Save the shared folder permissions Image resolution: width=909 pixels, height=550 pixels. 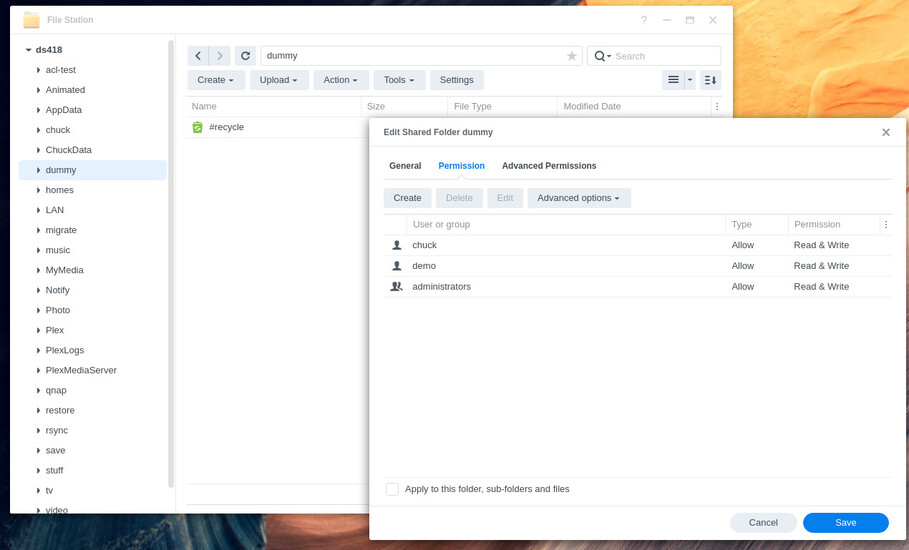click(845, 523)
